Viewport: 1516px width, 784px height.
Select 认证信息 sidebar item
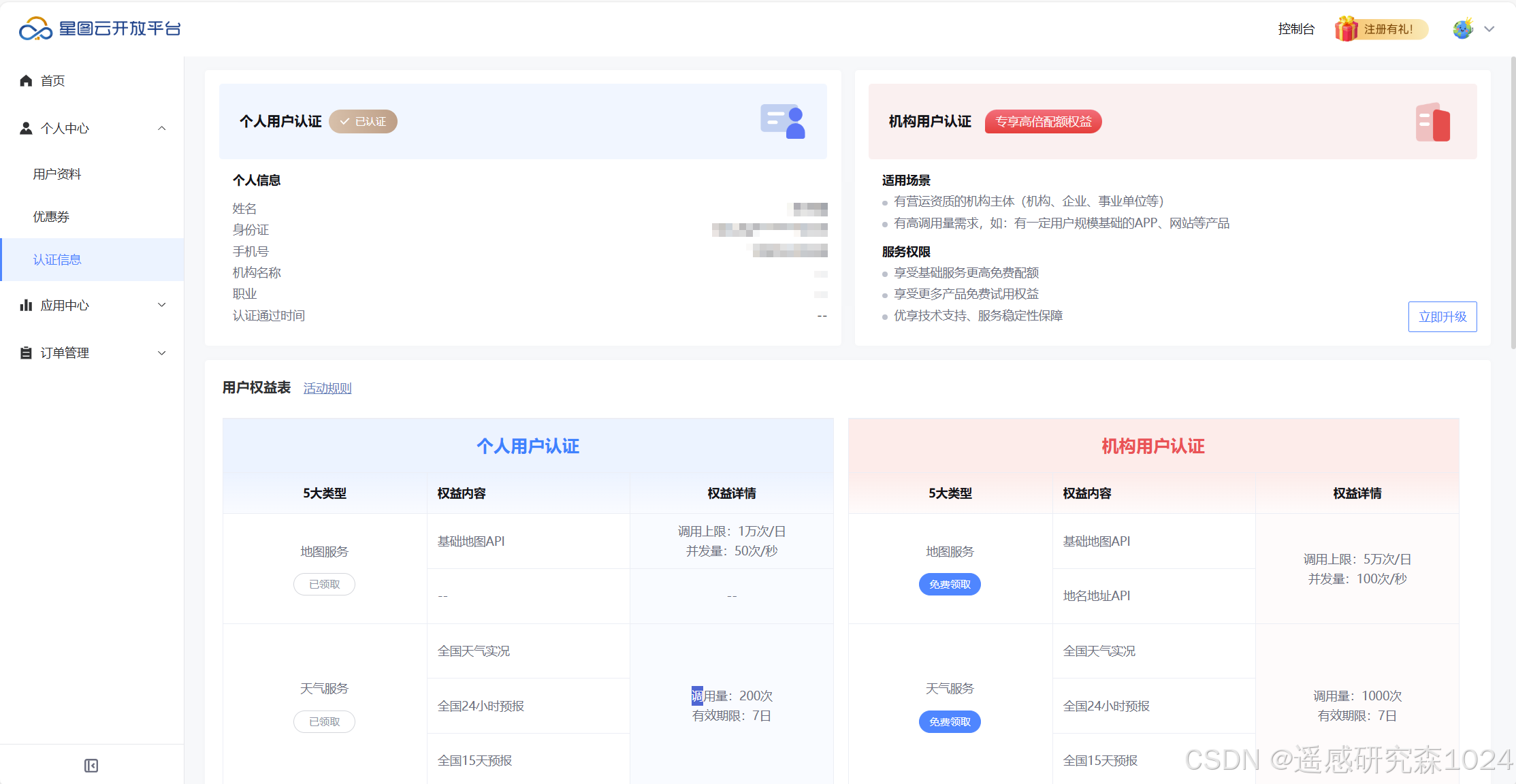(57, 259)
